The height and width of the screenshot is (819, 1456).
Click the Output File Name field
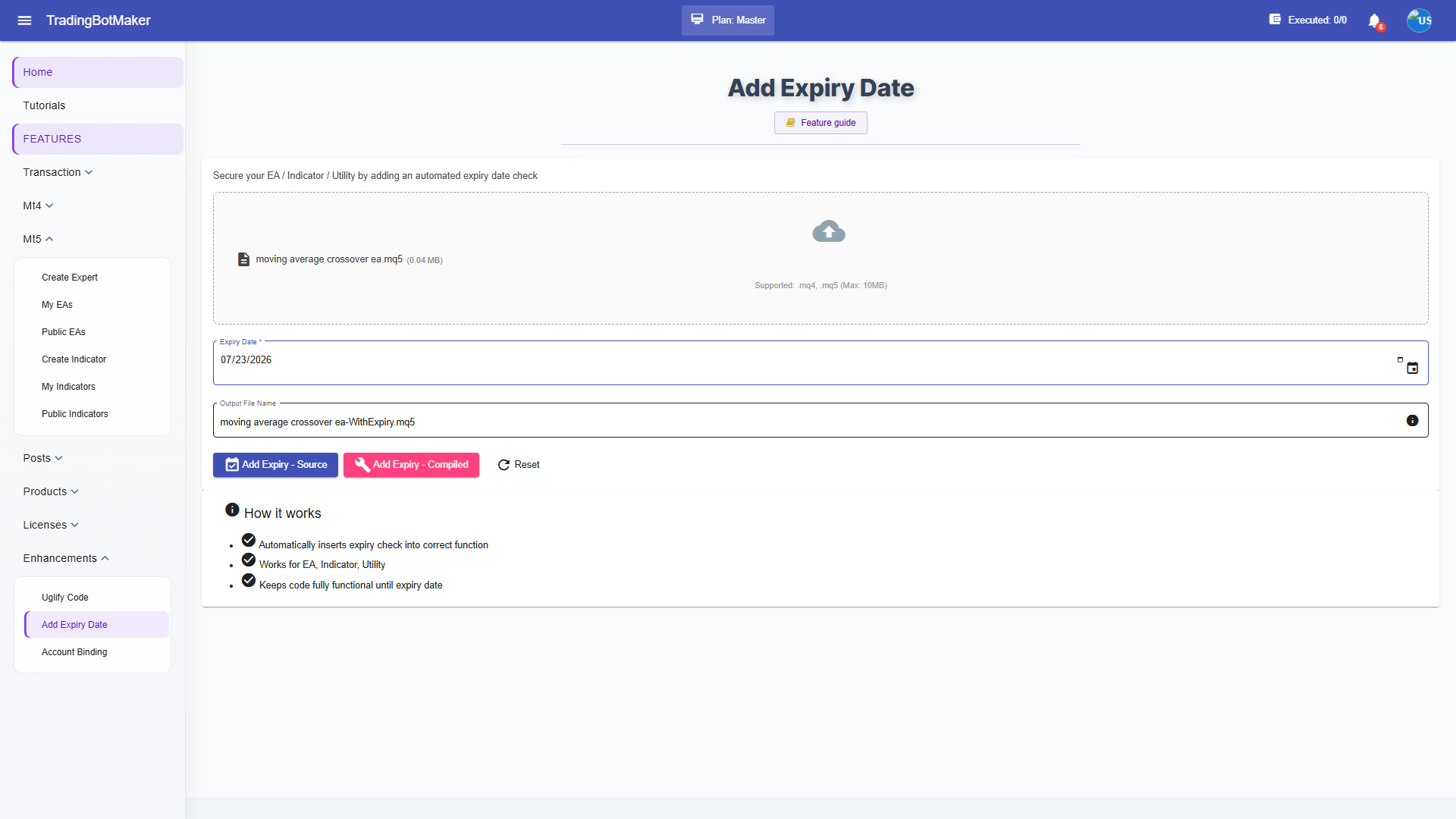tap(821, 421)
